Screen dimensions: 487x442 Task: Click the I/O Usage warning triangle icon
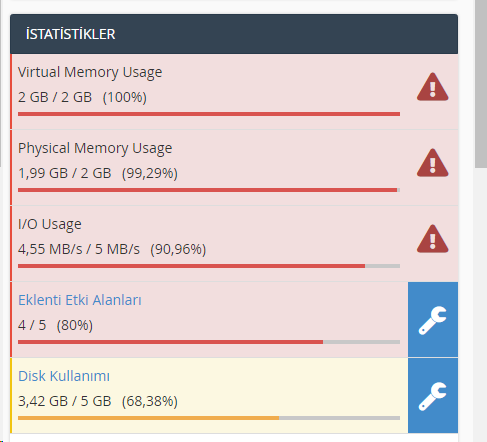[432, 239]
